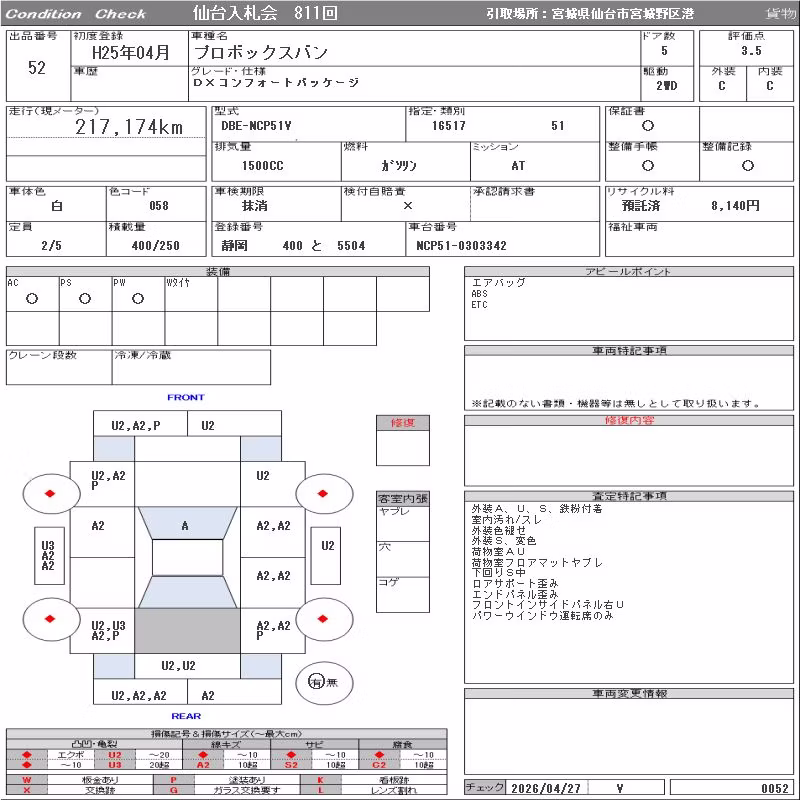The image size is (800, 800).
Task: Click the red diamond under 線キズ legend
Action: [203, 755]
